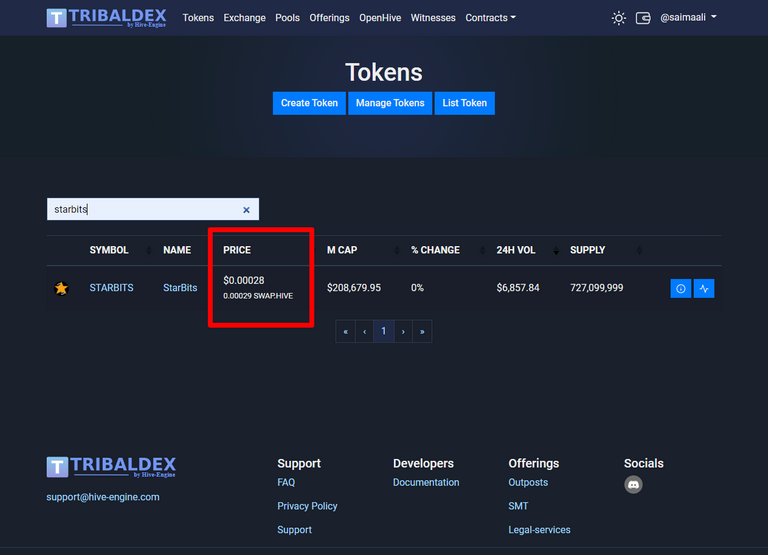Expand the @saimaali account dropdown
Image resolution: width=768 pixels, height=555 pixels.
click(x=688, y=18)
